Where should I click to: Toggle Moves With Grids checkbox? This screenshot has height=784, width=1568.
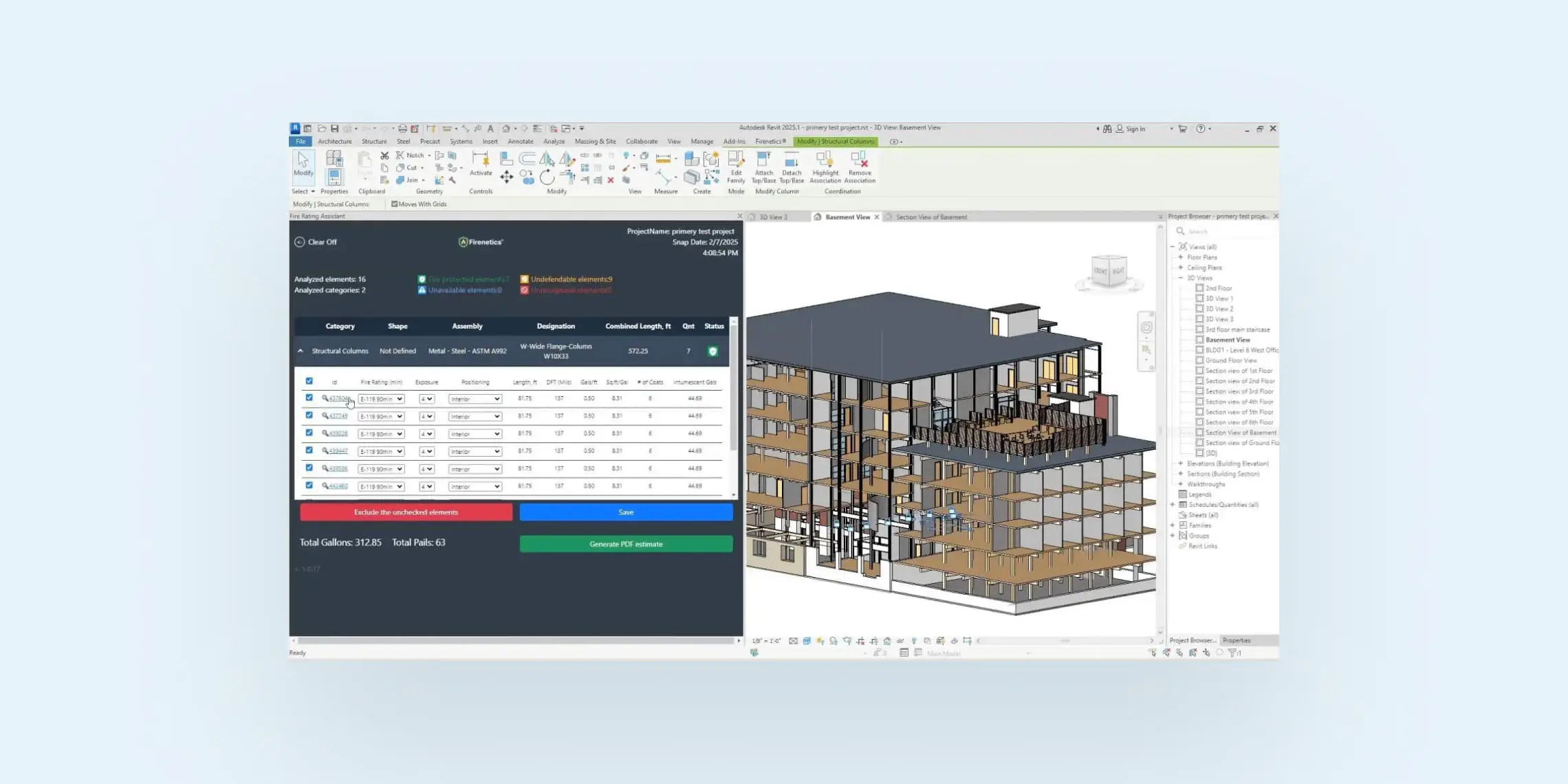click(395, 204)
